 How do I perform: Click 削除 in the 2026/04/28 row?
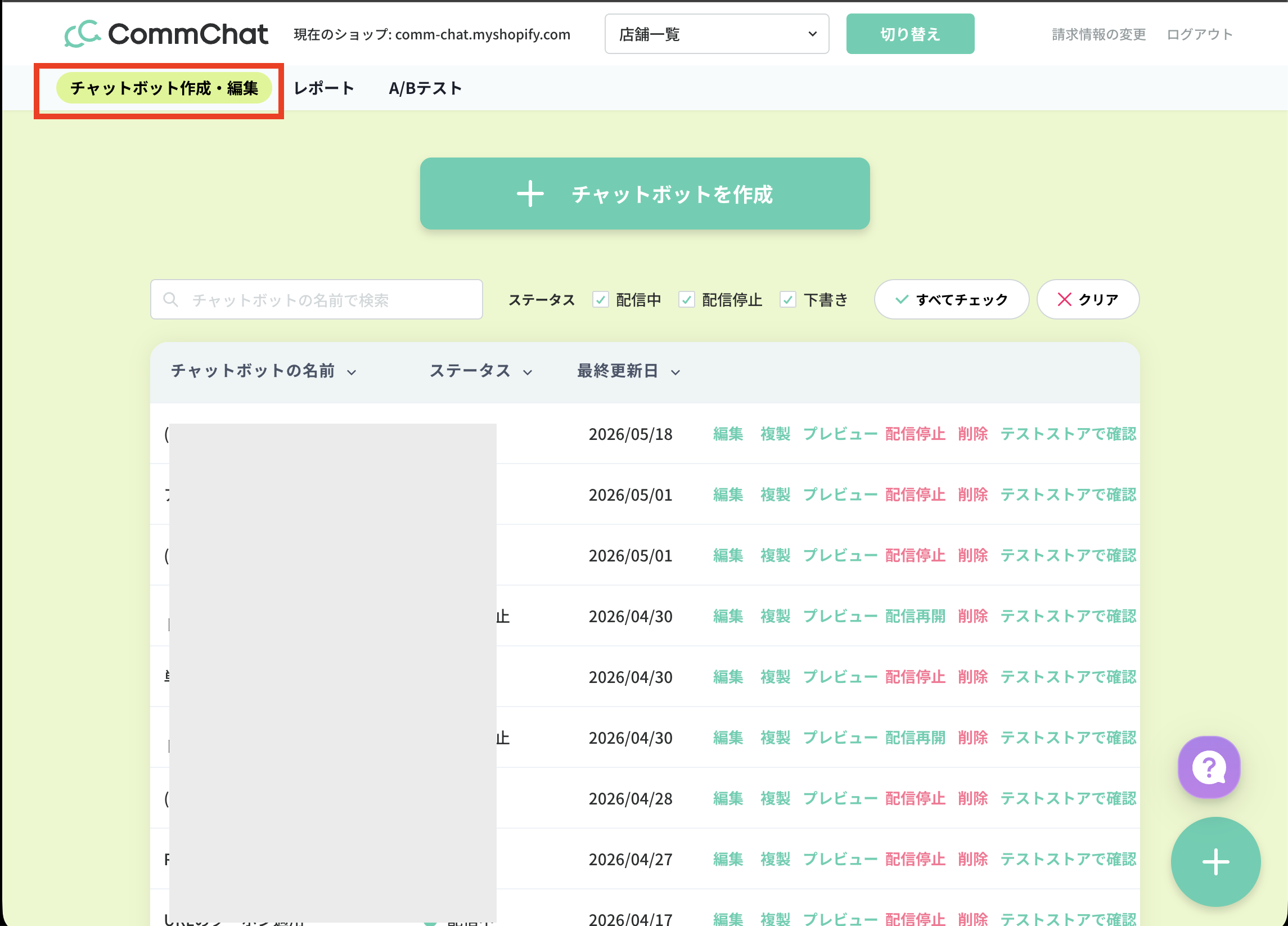coord(973,799)
